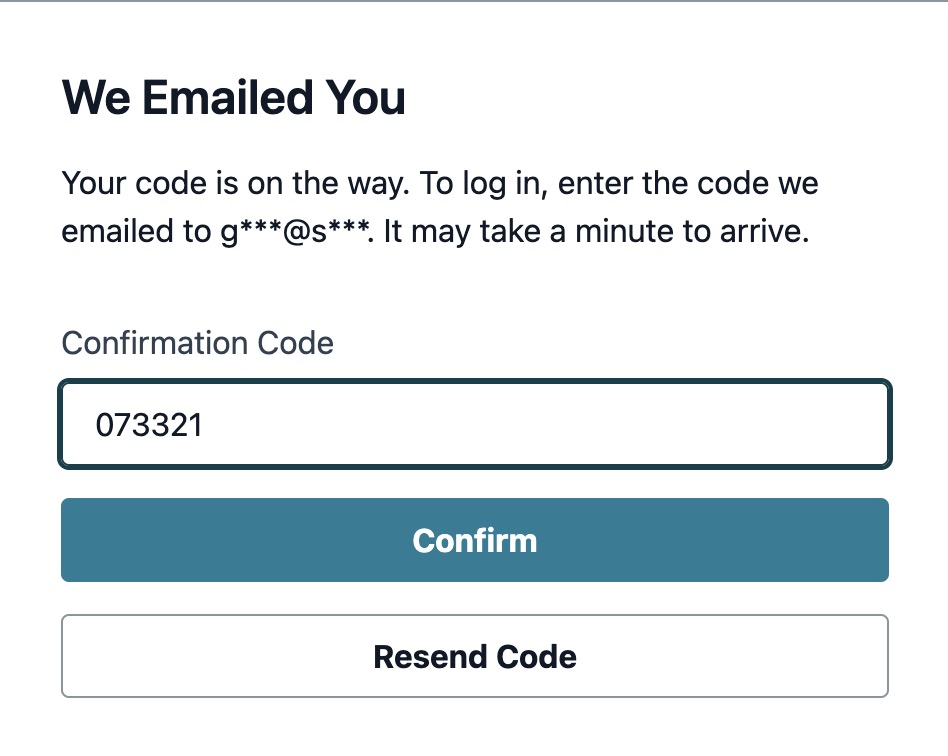Click the digits in the confirmation field
Screen dimensions: 948x756
149,425
